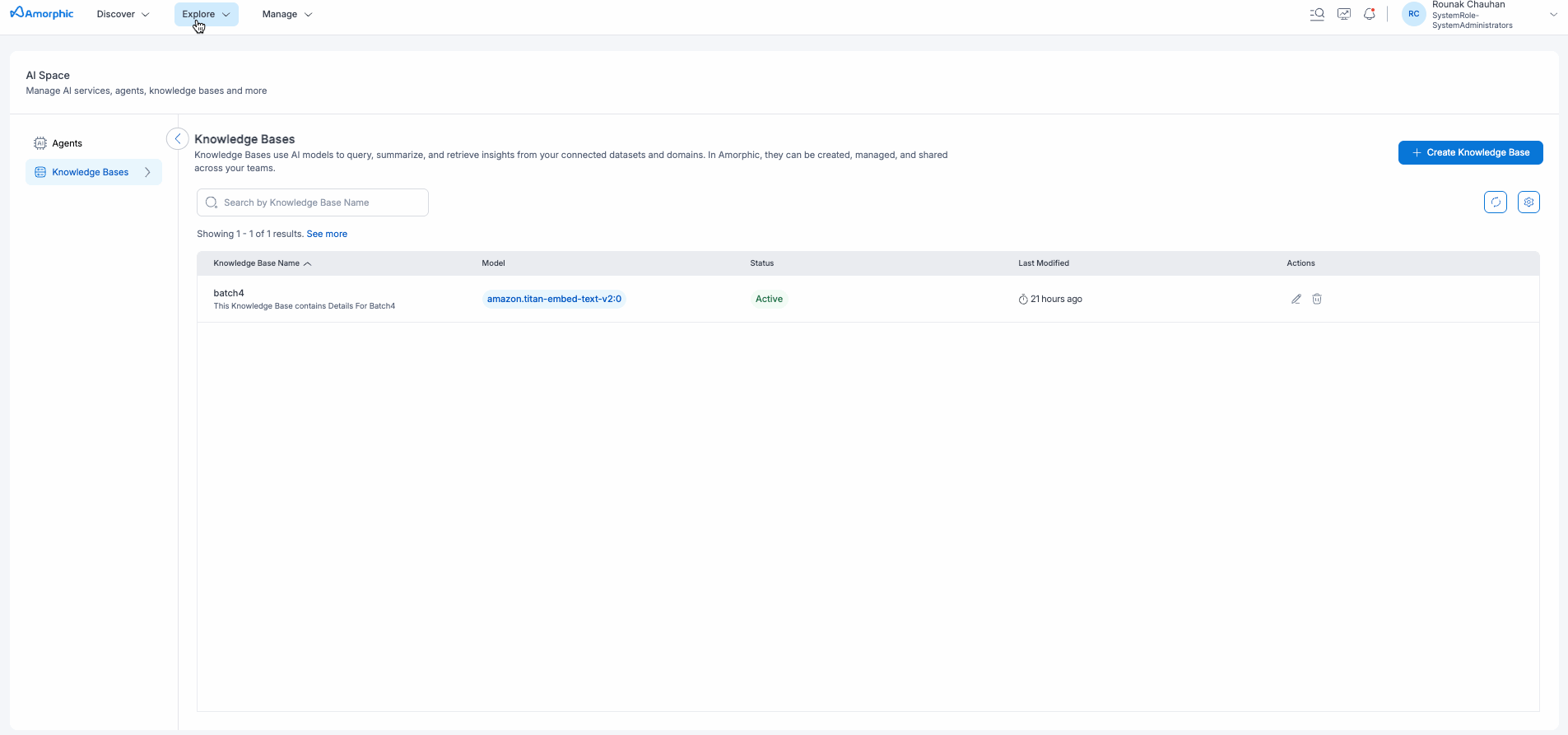Viewport: 1568px width, 735px height.
Task: Select Knowledge Bases in the sidebar
Action: (91, 172)
